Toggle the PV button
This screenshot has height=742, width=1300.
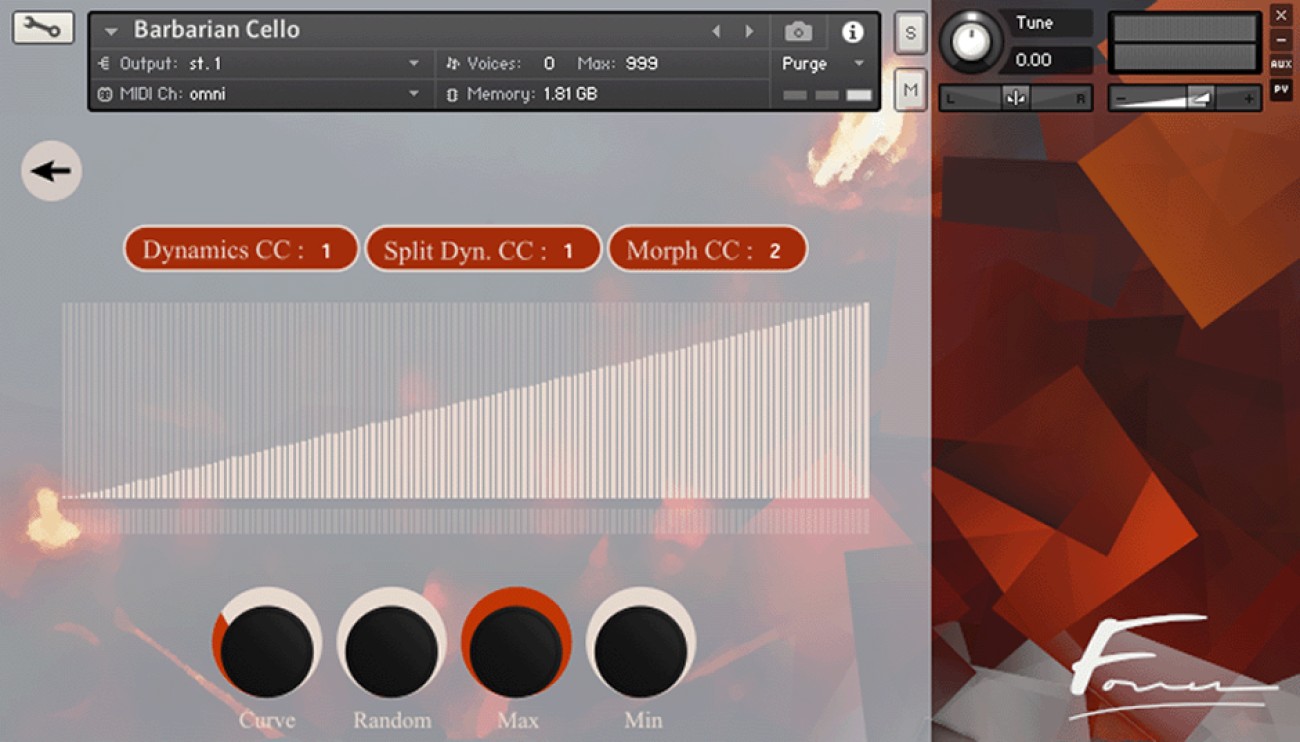pyautogui.click(x=1280, y=89)
